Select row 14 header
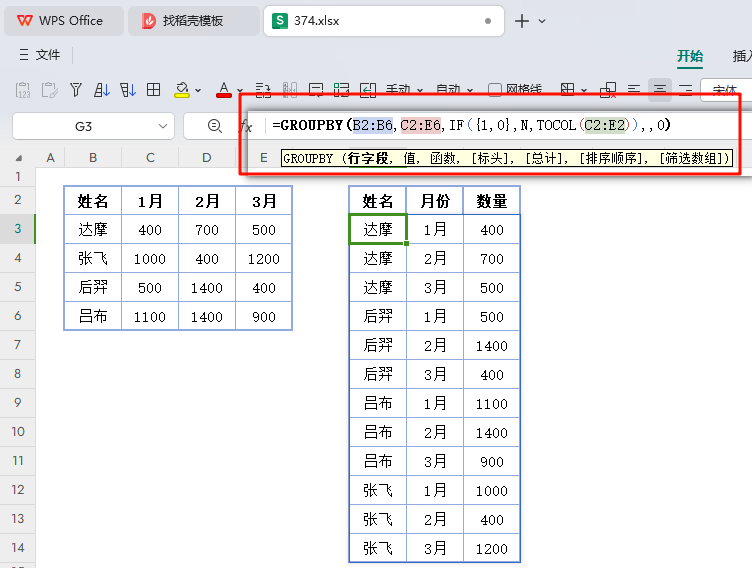Screen dimensions: 752x568 click(18, 547)
